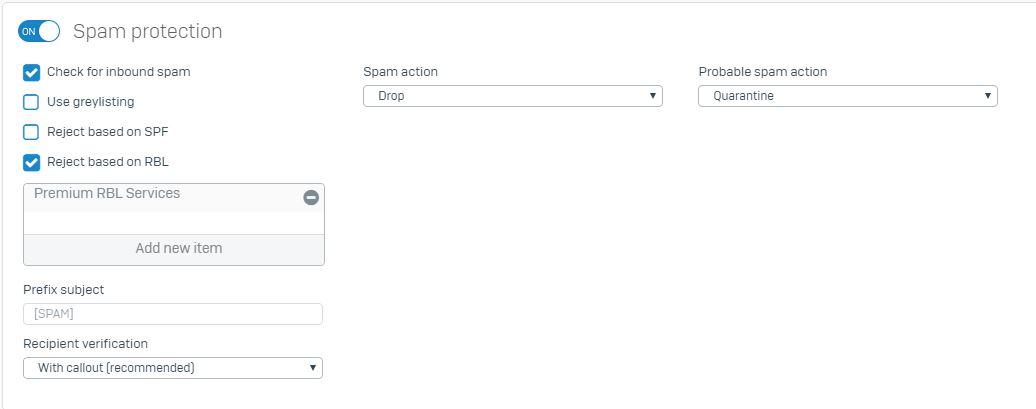Click the Reject based on SPF label text
Viewport: 1036px width, 409px height.
click(x=100, y=132)
